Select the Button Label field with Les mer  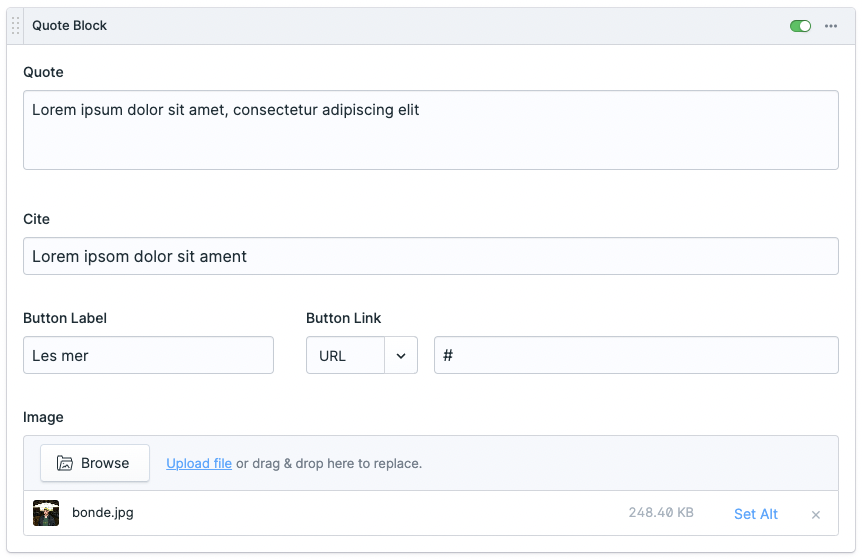click(148, 356)
